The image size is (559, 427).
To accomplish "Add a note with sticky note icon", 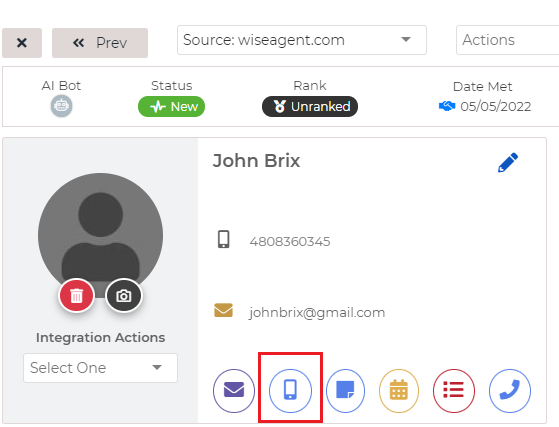I will coord(345,391).
